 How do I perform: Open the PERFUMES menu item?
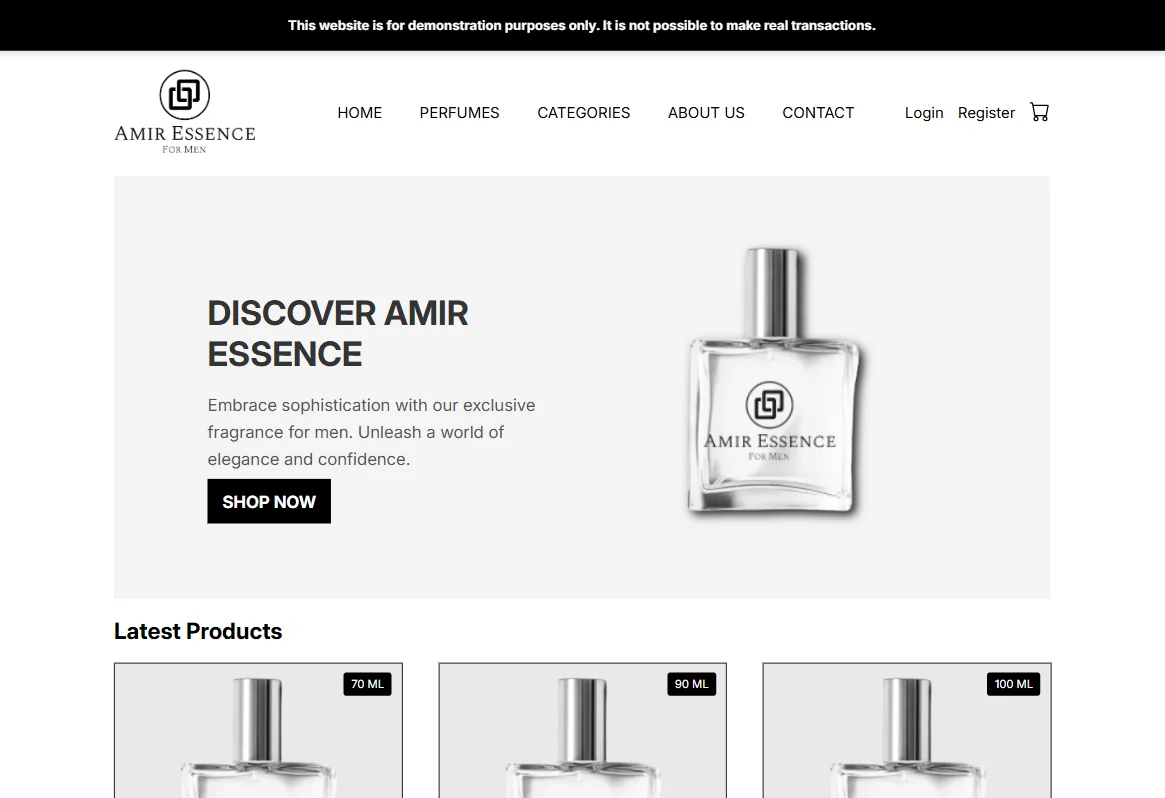(x=459, y=113)
